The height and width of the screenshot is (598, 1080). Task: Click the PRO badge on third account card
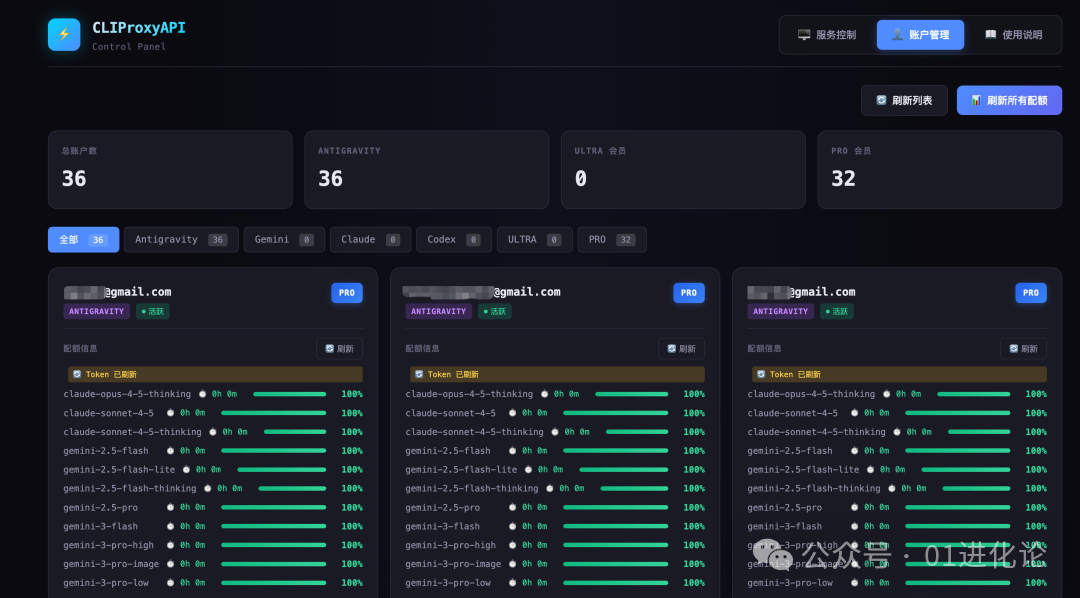1031,293
